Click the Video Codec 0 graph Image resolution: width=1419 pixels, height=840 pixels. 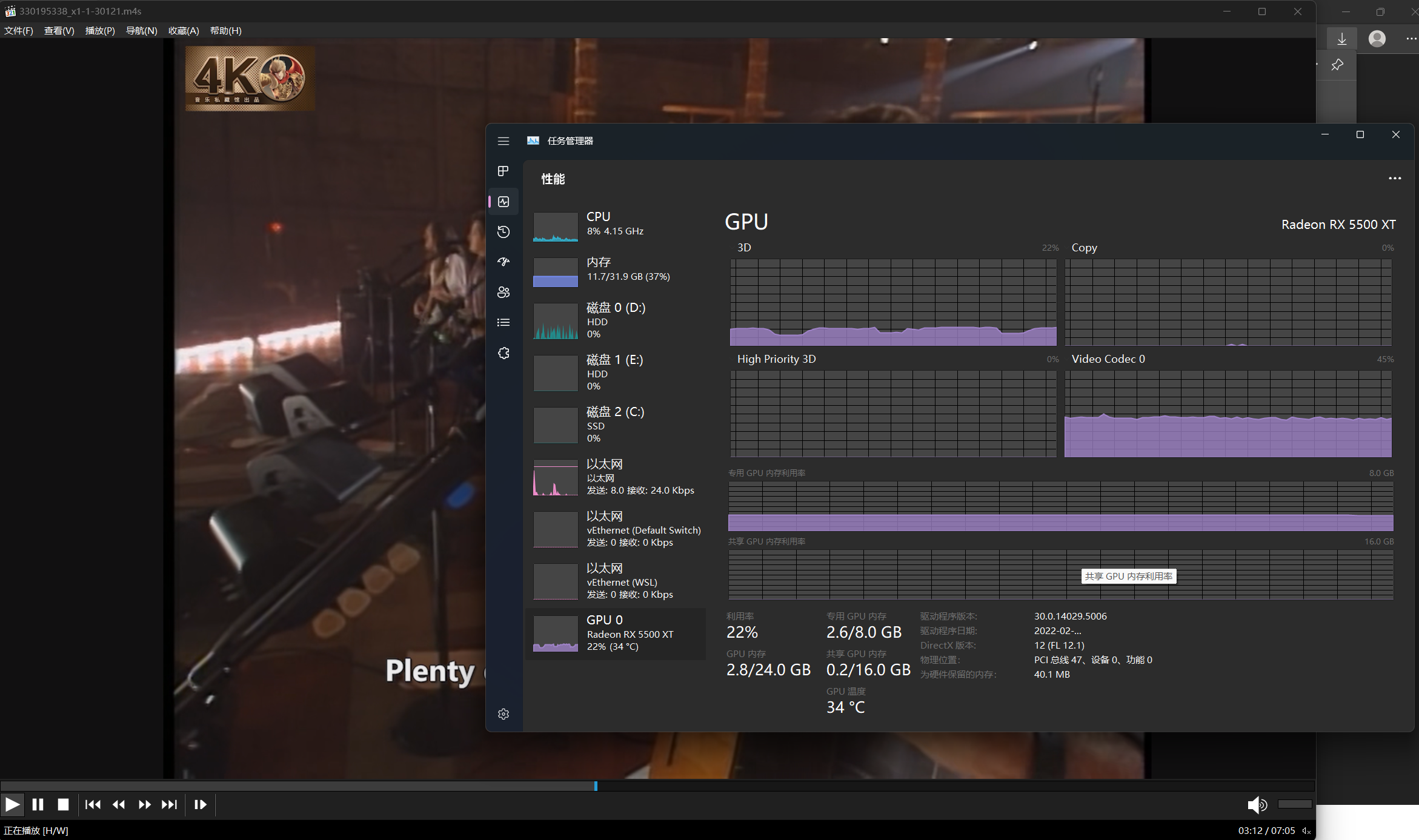[x=1228, y=414]
